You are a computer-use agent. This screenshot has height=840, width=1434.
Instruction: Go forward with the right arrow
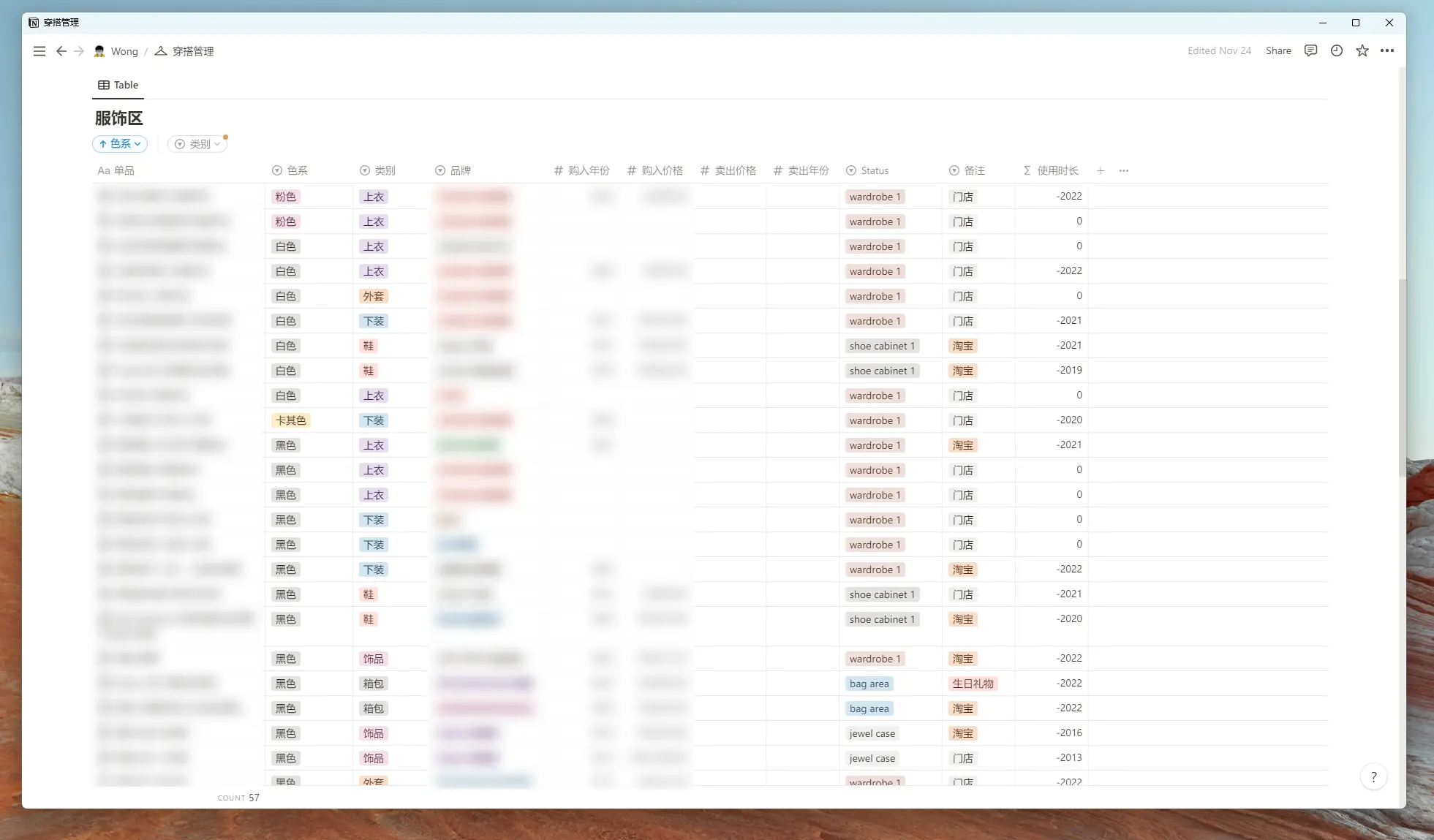[79, 51]
